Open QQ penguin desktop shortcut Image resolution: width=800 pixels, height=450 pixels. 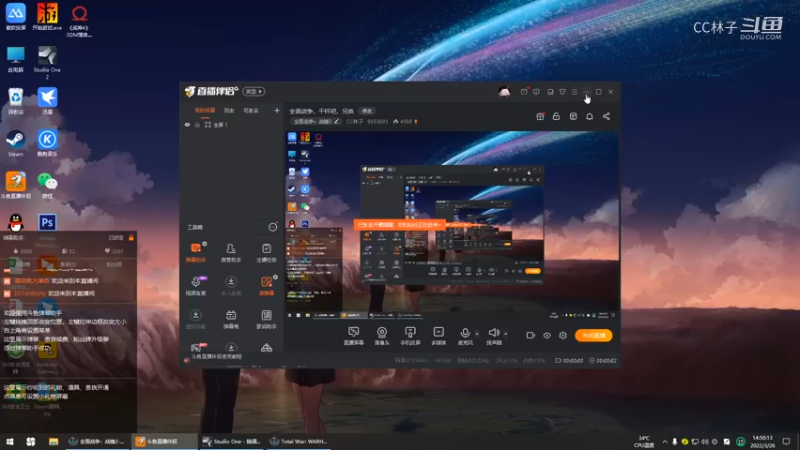click(x=15, y=223)
